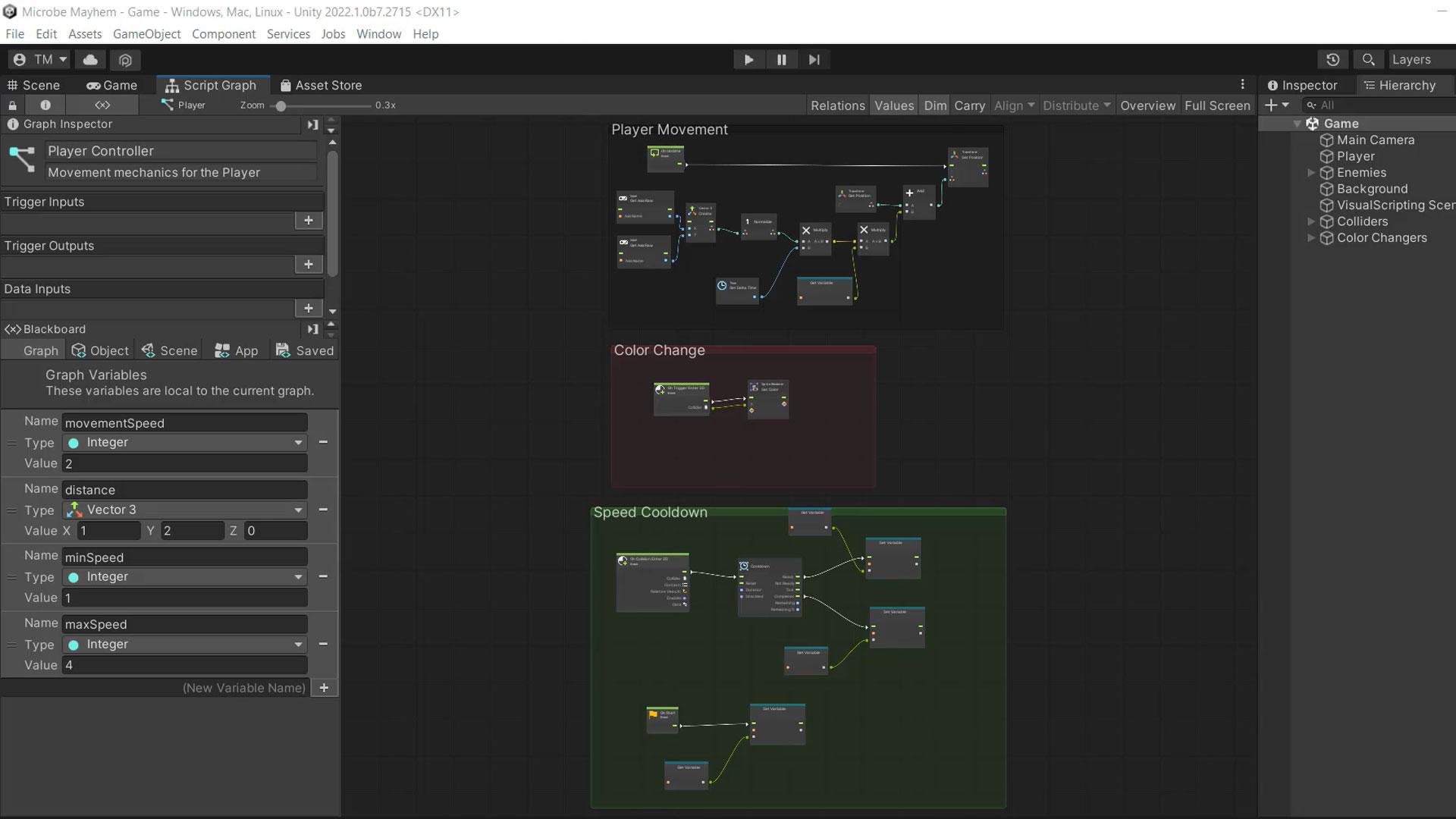Open the Unity cloud services icon
This screenshot has width=1456, height=819.
point(90,60)
